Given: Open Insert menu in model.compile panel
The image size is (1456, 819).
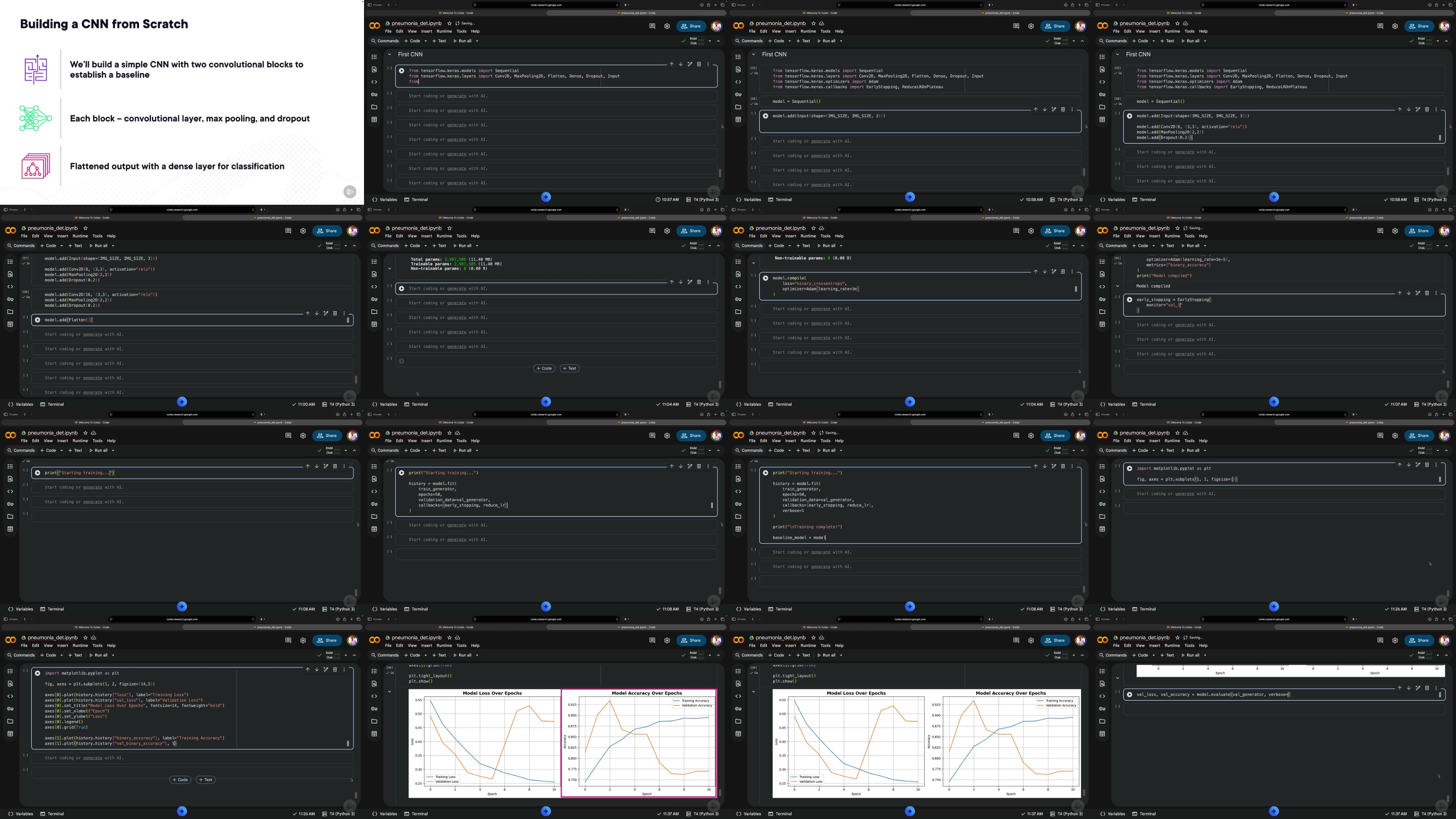Looking at the screenshot, I should (x=791, y=236).
